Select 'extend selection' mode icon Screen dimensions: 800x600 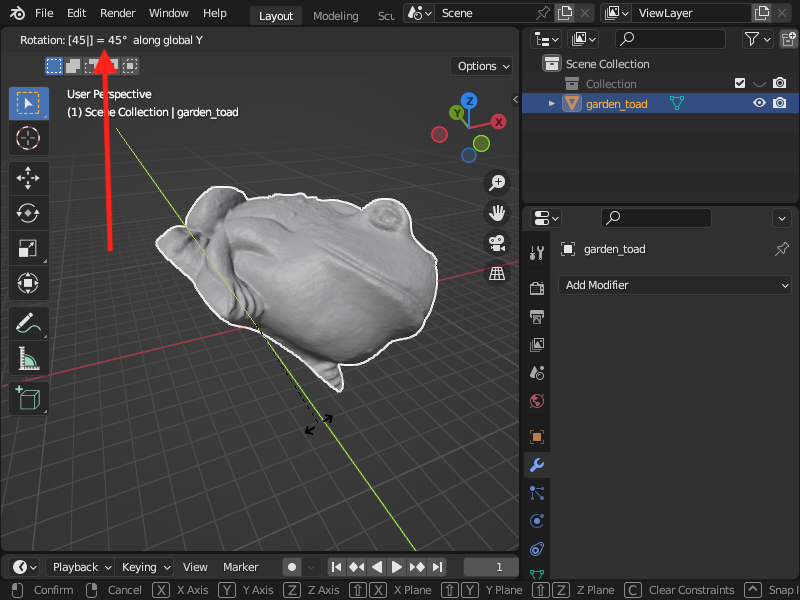click(x=73, y=66)
